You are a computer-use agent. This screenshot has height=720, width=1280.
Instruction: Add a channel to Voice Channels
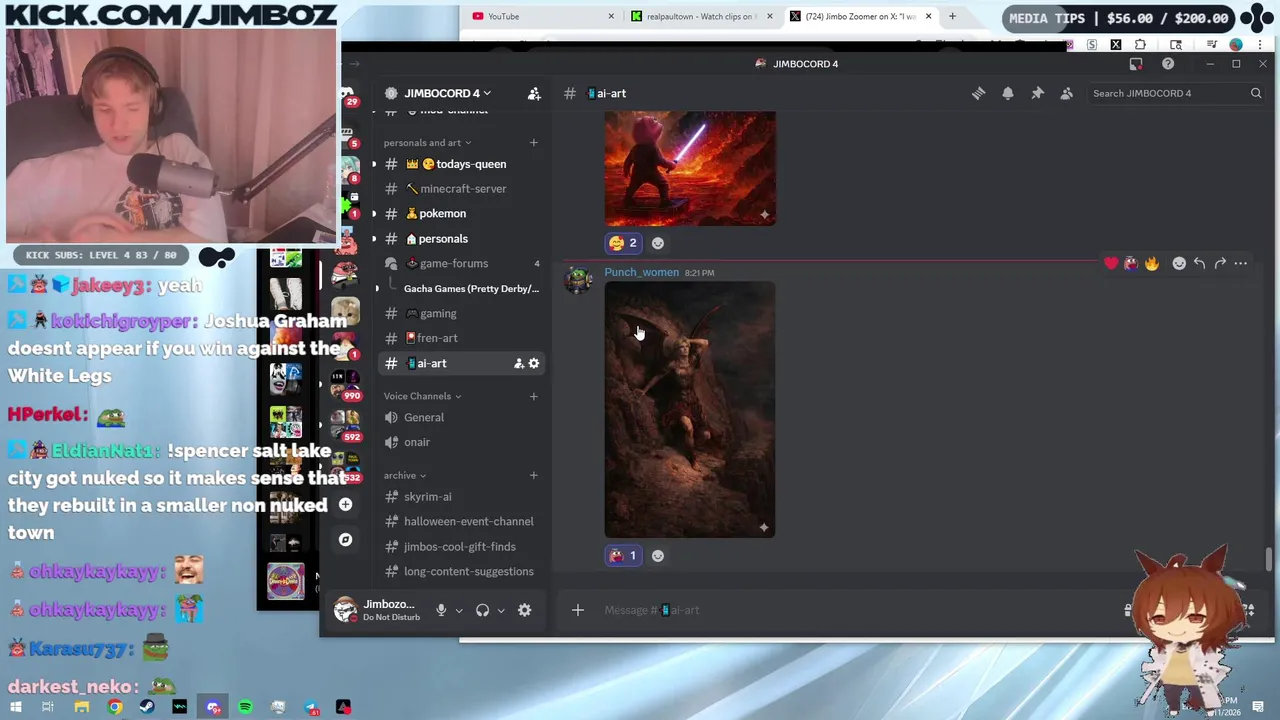[x=533, y=396]
